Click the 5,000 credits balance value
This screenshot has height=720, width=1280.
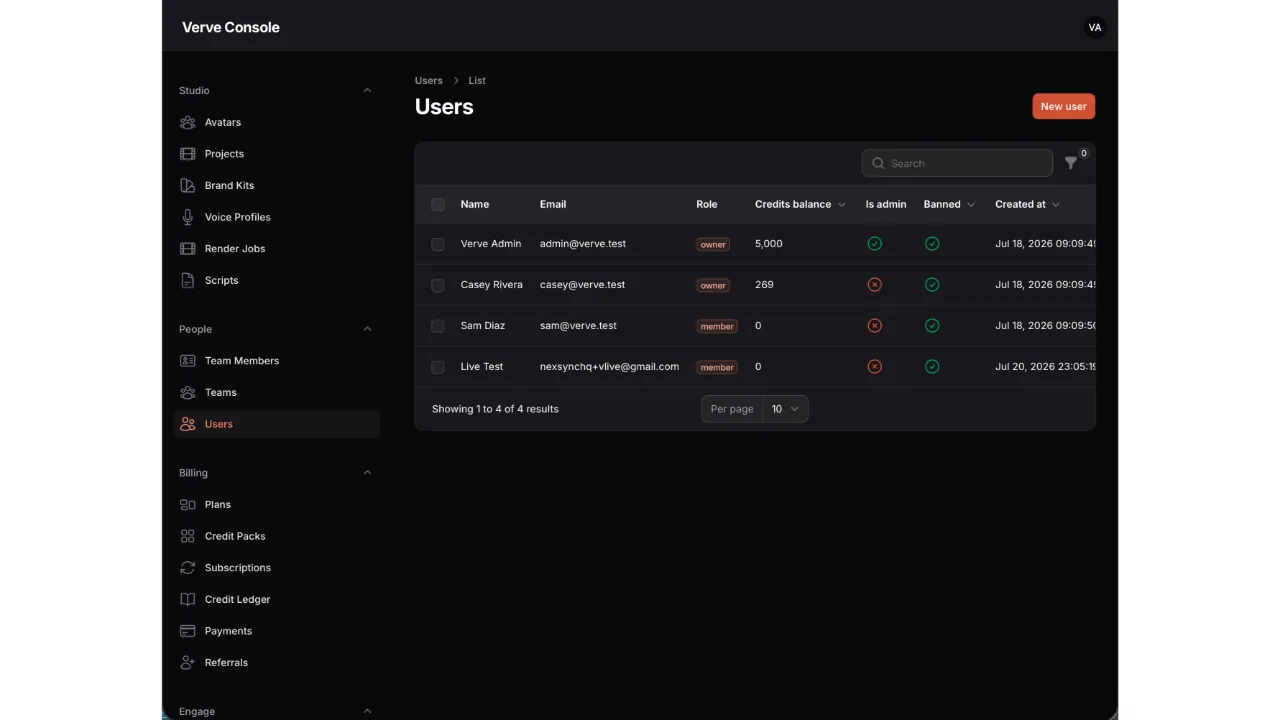tap(769, 244)
